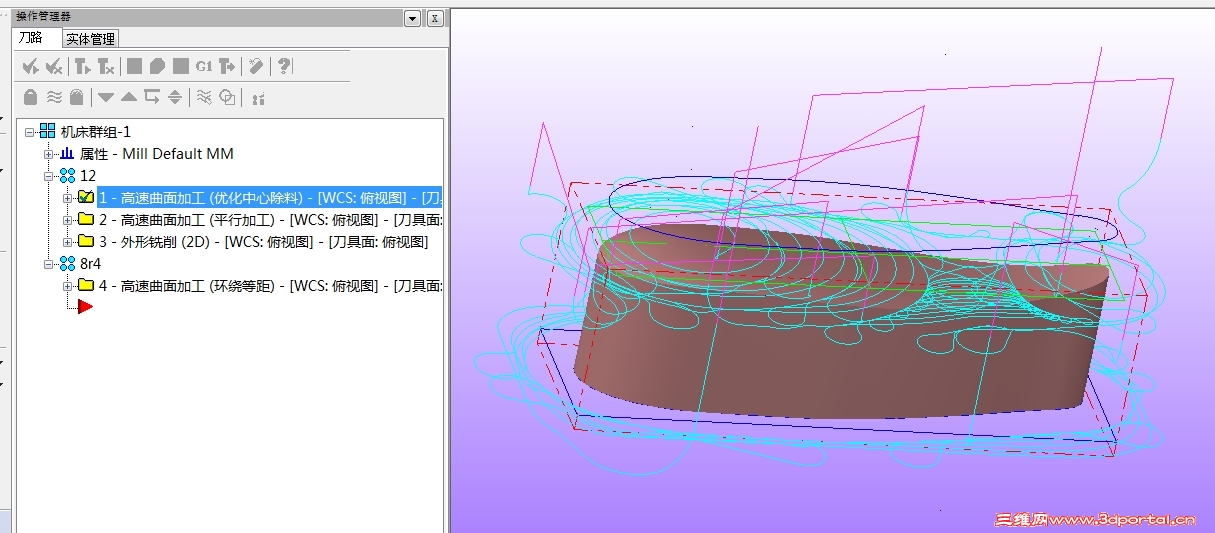Select folder icon of operation 4
The width and height of the screenshot is (1215, 533).
(86, 285)
